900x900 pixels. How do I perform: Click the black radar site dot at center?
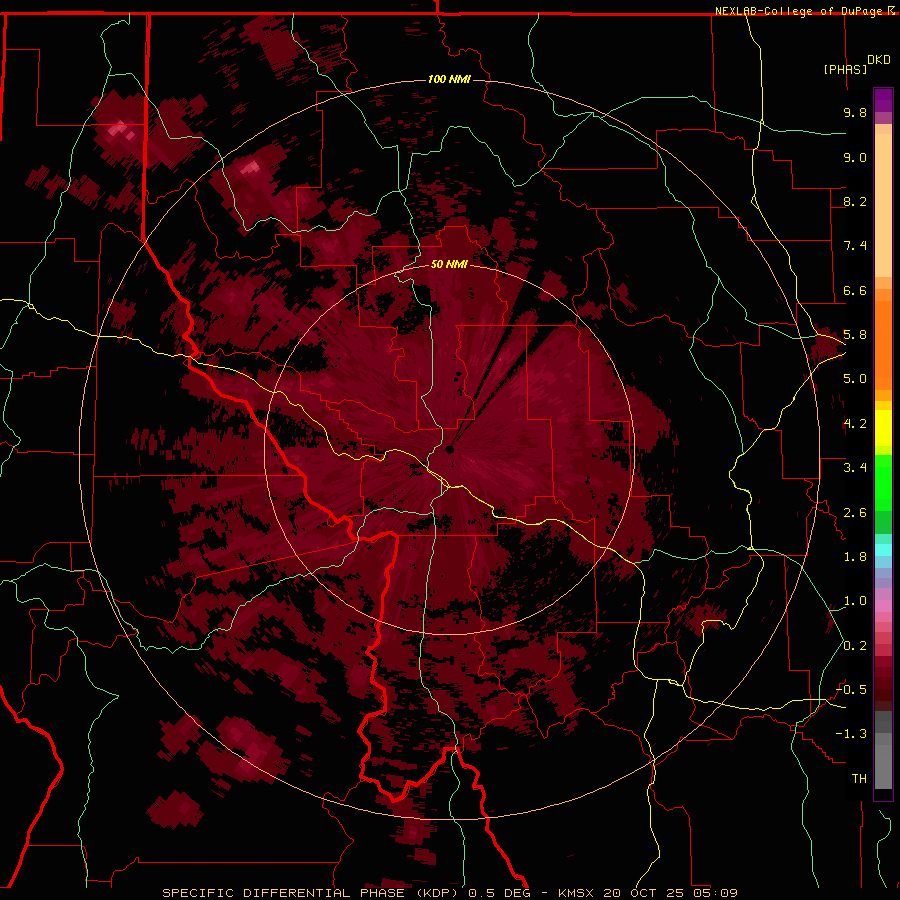(449, 449)
